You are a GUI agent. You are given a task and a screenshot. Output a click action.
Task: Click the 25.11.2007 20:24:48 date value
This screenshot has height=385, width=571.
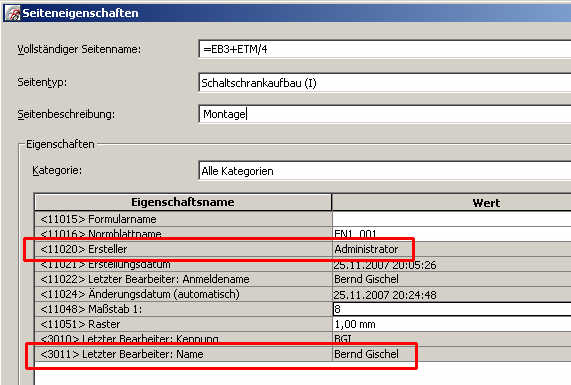[385, 295]
